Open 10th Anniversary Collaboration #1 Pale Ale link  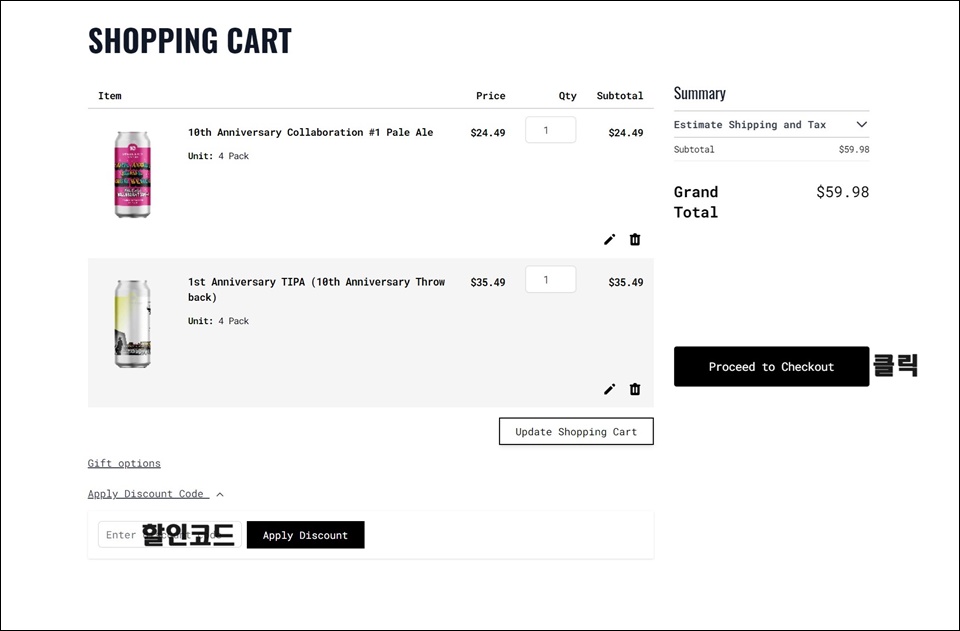(x=310, y=132)
